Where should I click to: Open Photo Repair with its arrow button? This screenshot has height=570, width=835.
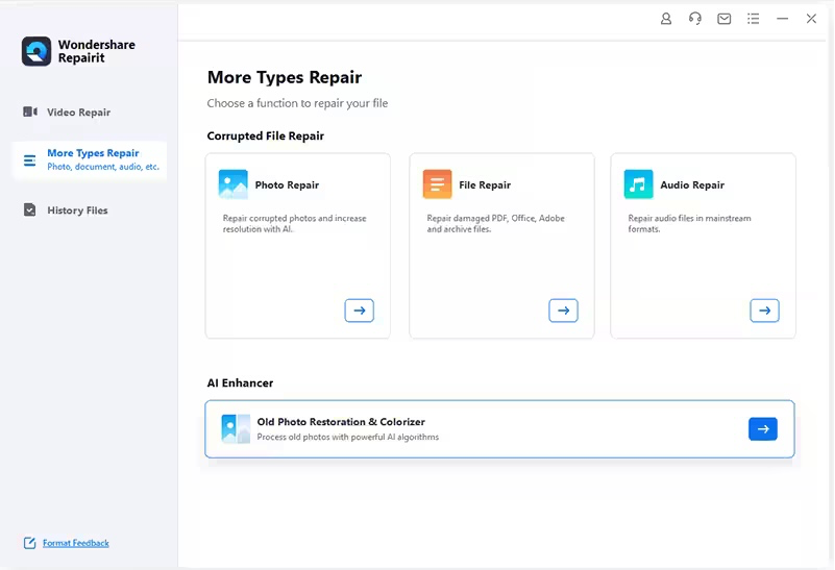click(359, 311)
